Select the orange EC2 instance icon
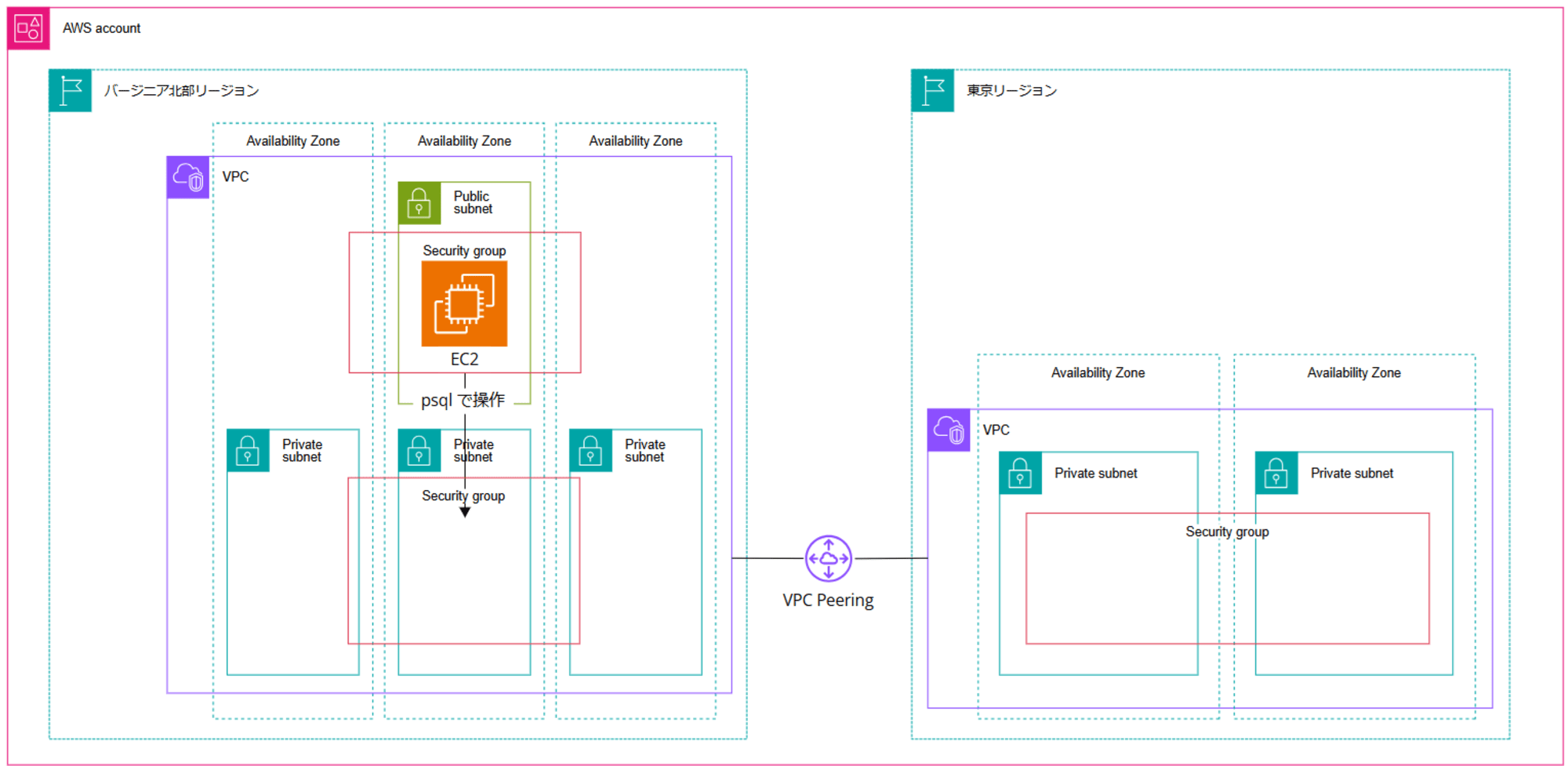 (464, 303)
